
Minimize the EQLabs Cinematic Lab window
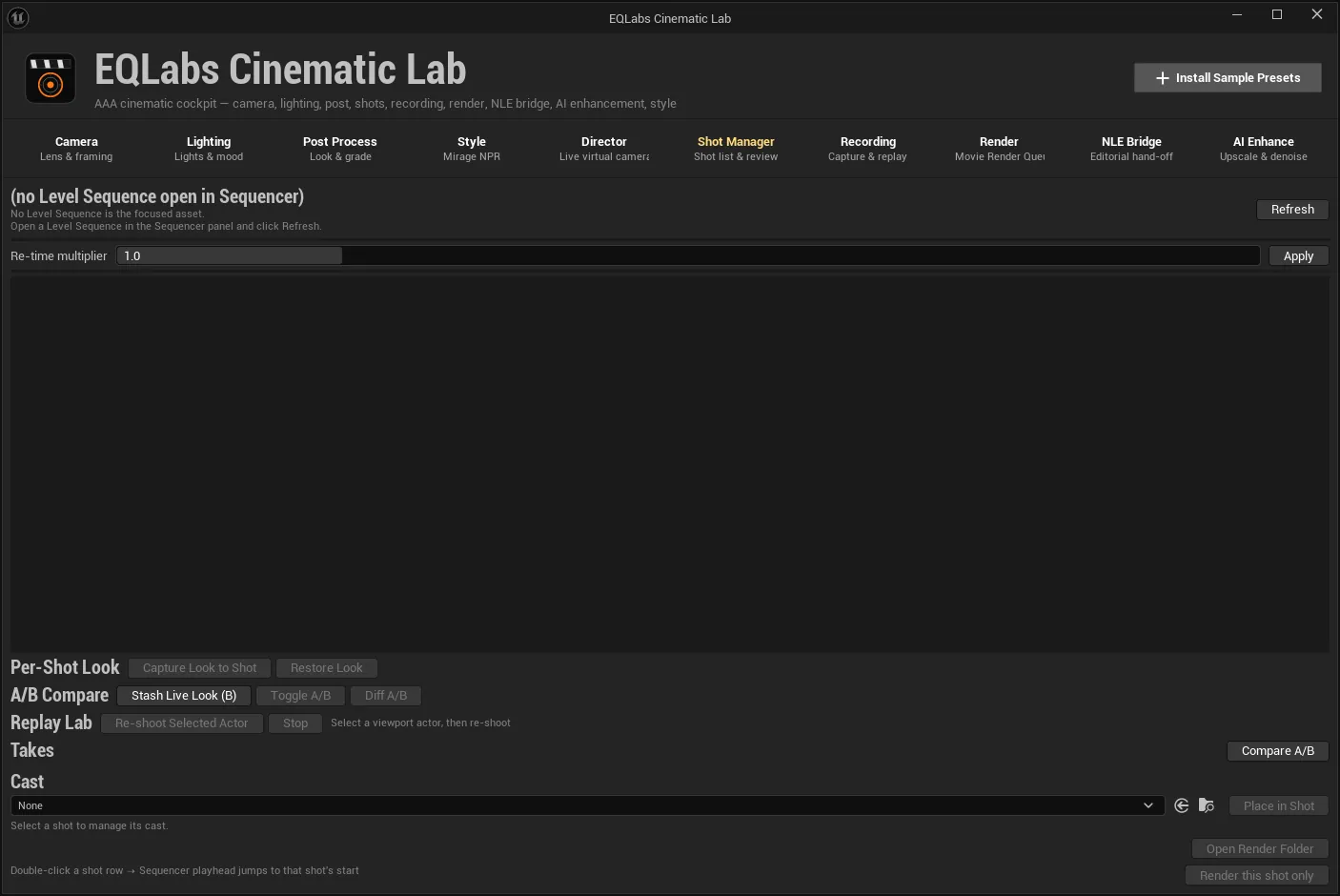point(1237,14)
